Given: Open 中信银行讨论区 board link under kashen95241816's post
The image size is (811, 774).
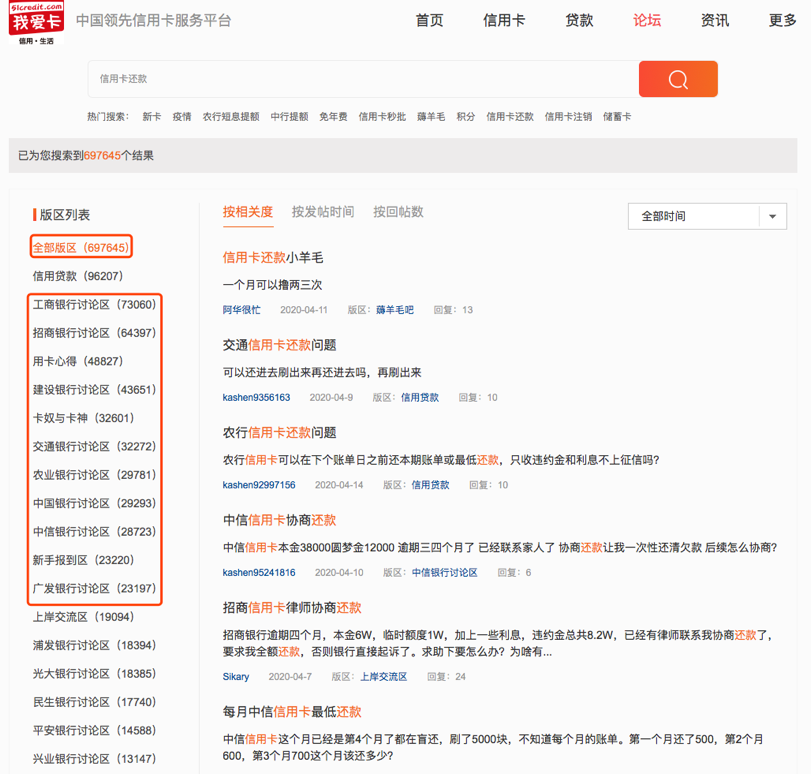Looking at the screenshot, I should coord(445,573).
